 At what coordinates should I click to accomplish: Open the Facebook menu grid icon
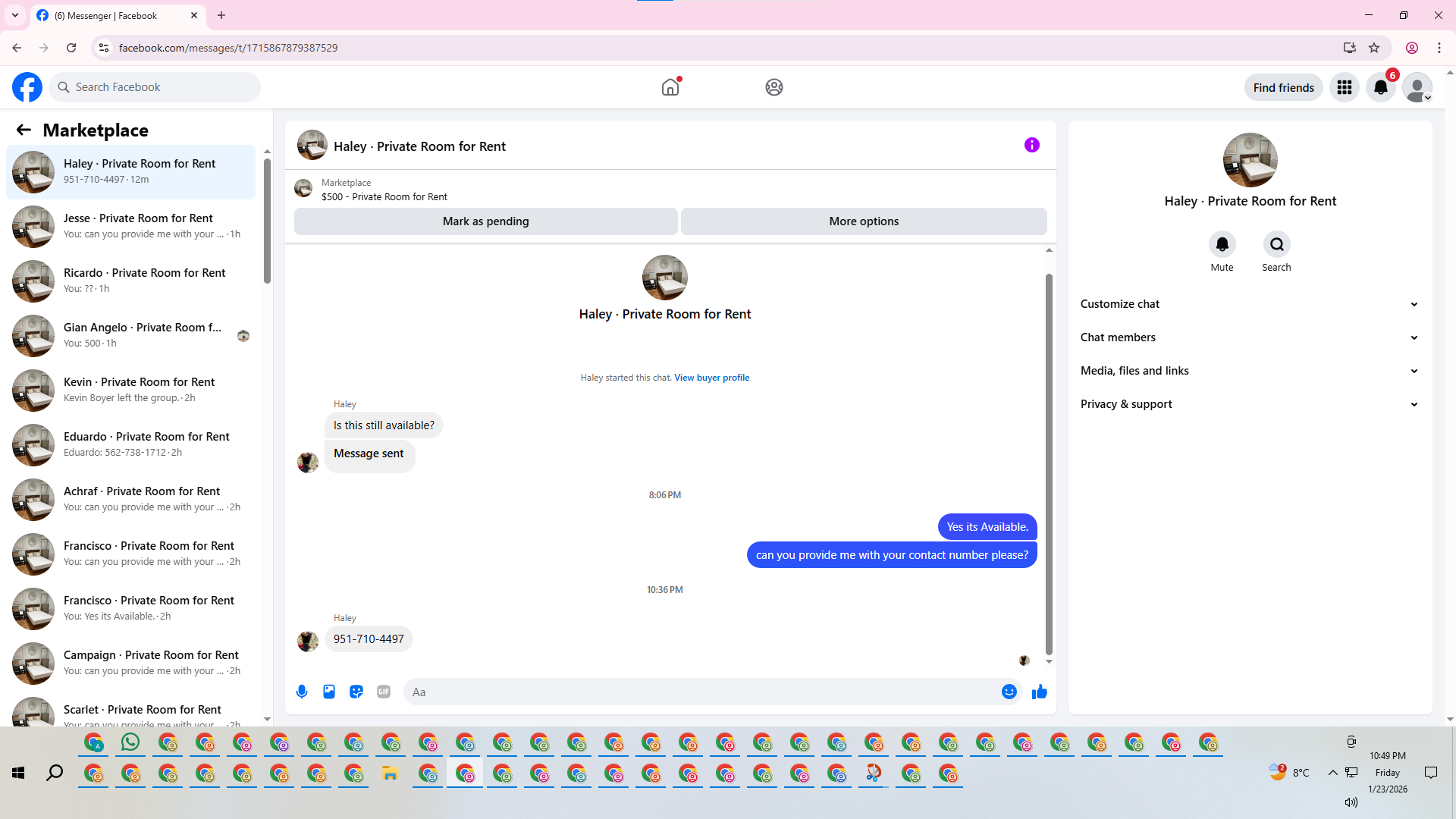click(1345, 87)
